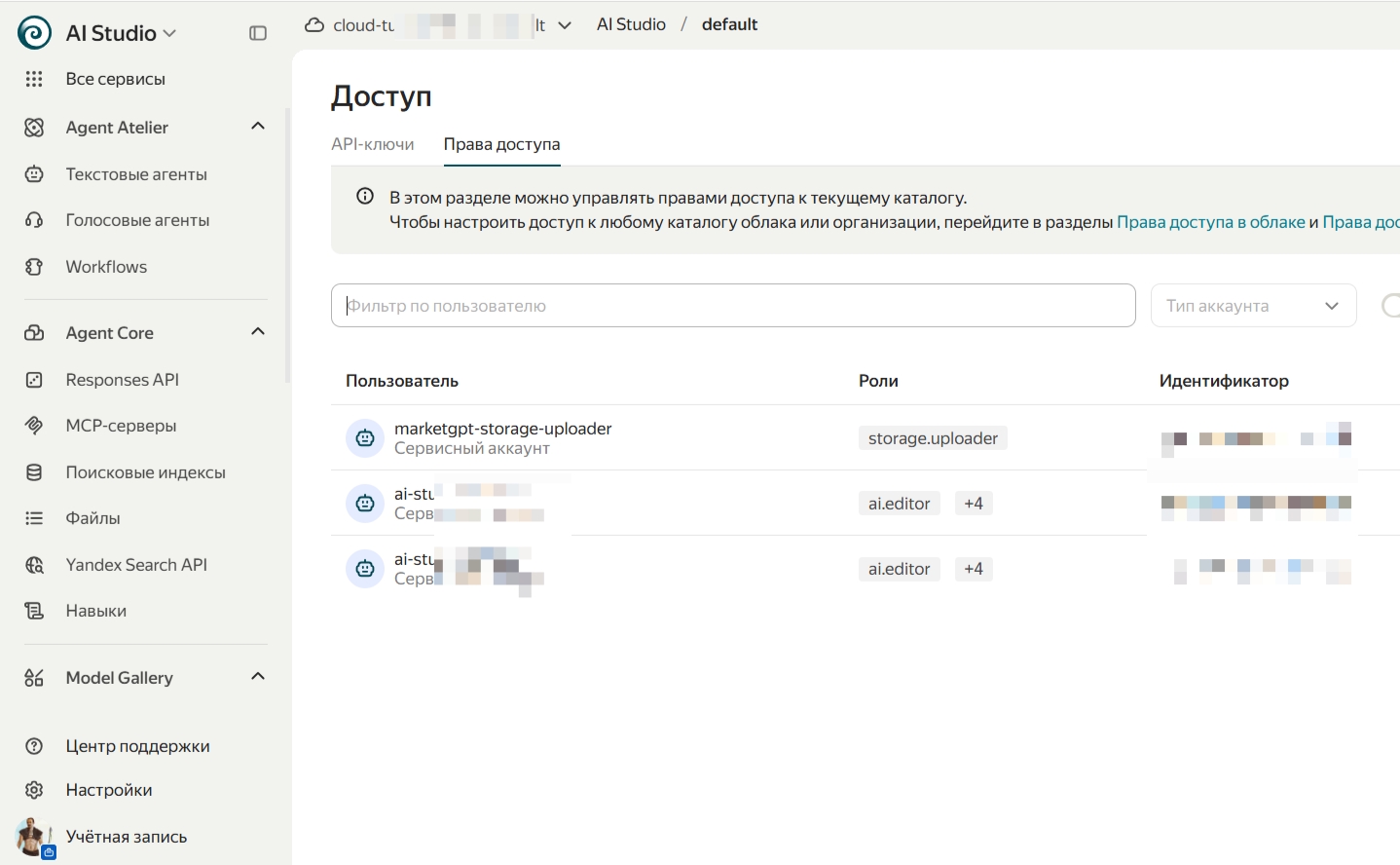1400x865 pixels.
Task: Collapse the Agent Atelier section
Action: click(258, 126)
